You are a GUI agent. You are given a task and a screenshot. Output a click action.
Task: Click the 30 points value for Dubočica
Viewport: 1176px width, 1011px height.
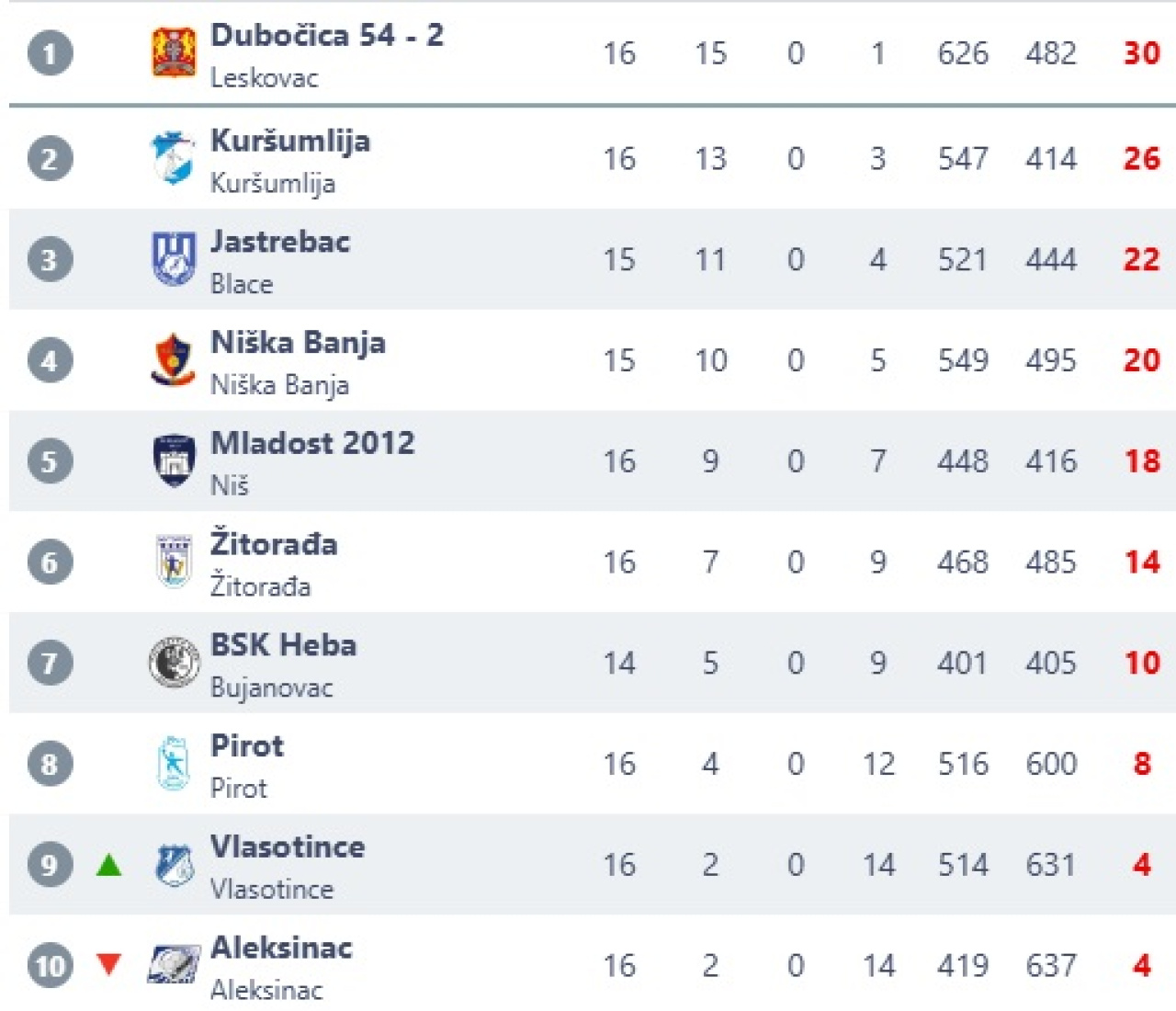pos(1141,52)
